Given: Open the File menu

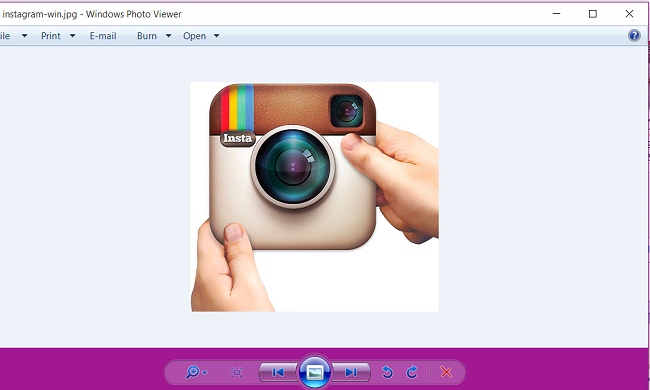Looking at the screenshot, I should 5,36.
